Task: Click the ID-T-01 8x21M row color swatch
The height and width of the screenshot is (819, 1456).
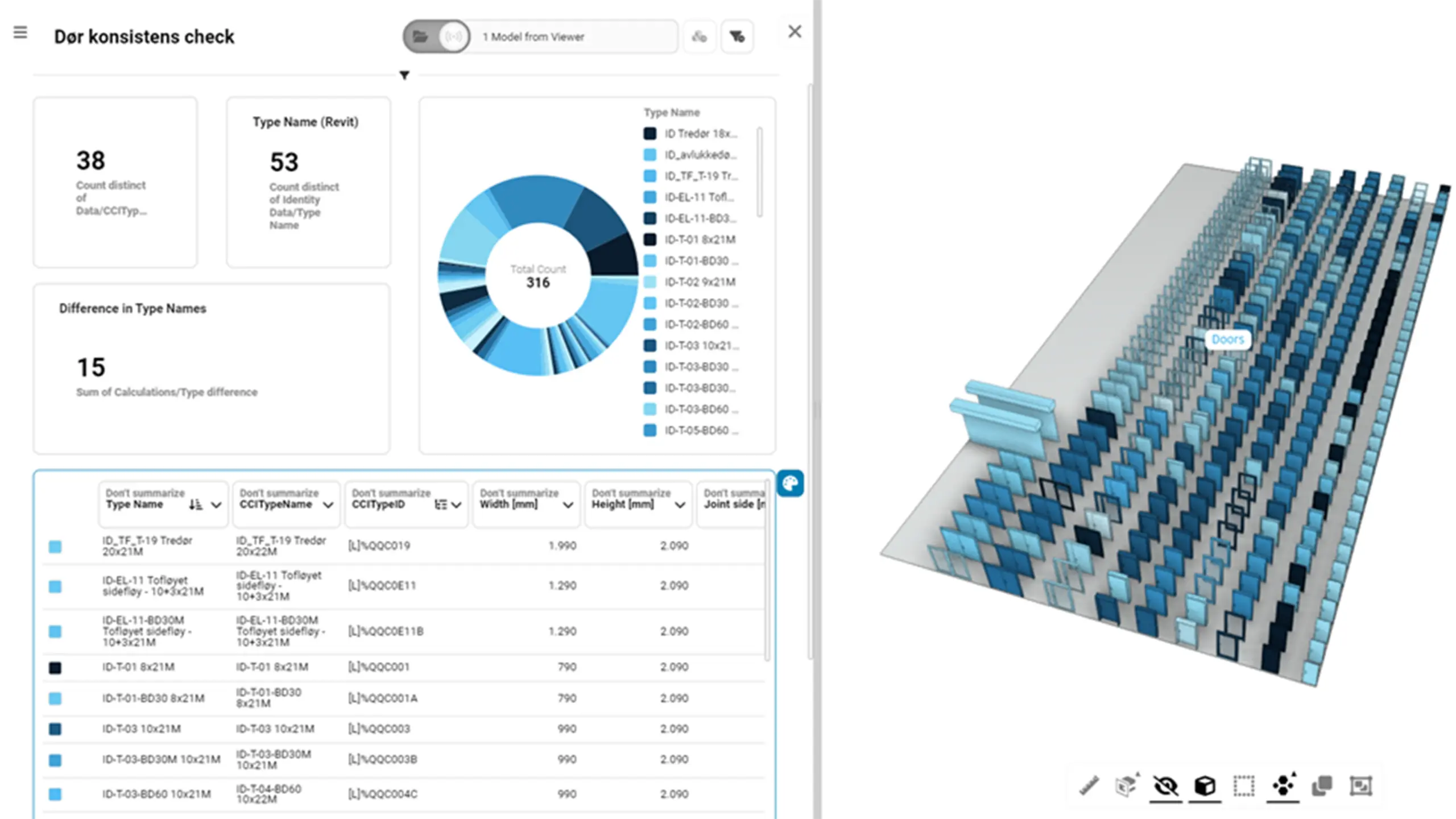Action: (x=55, y=668)
